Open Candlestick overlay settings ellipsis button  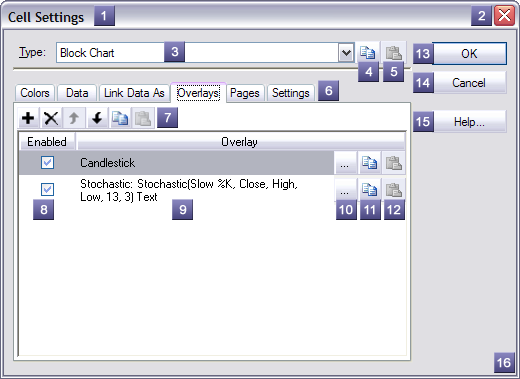click(x=345, y=163)
